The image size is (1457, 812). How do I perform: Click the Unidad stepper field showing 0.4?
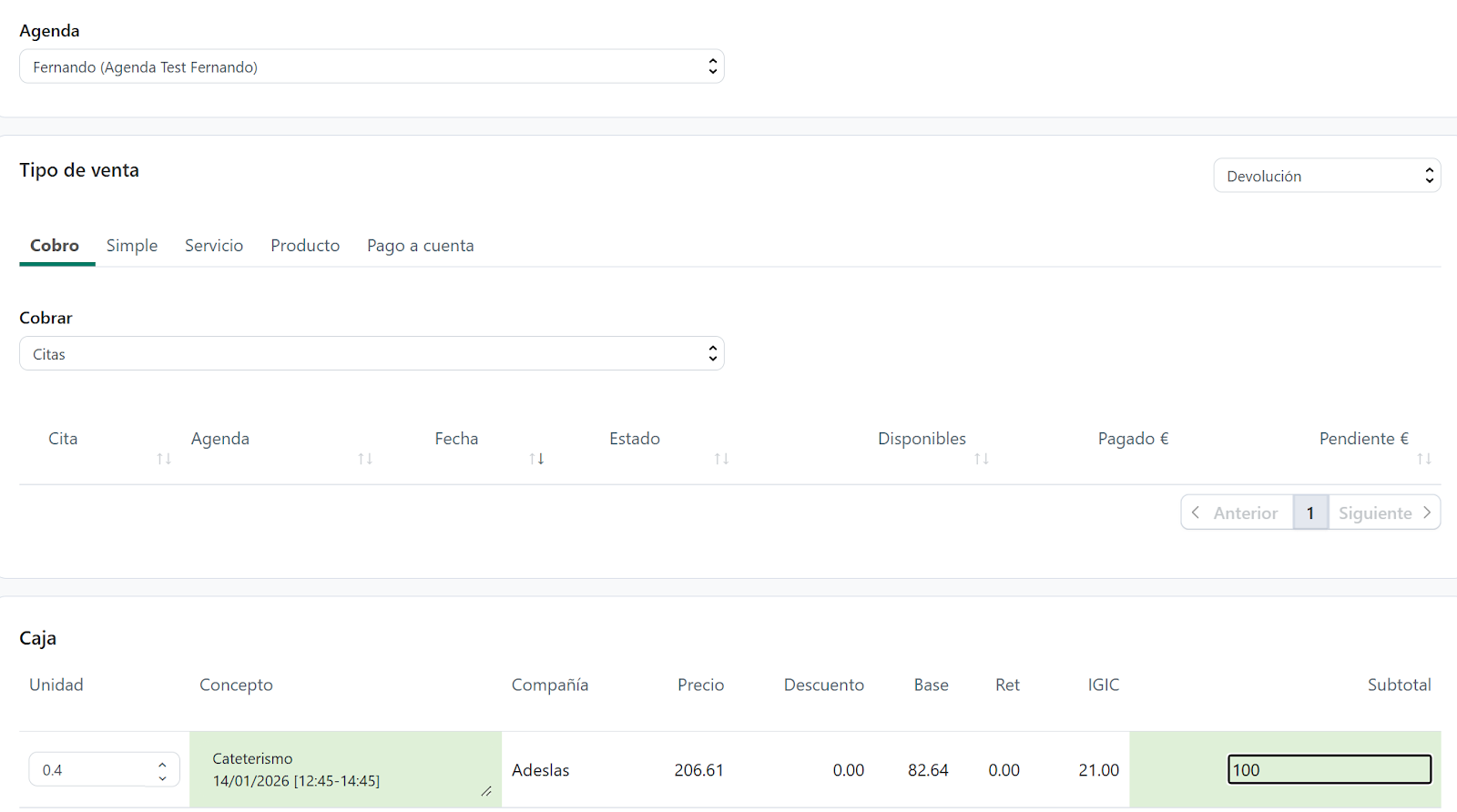coord(96,770)
